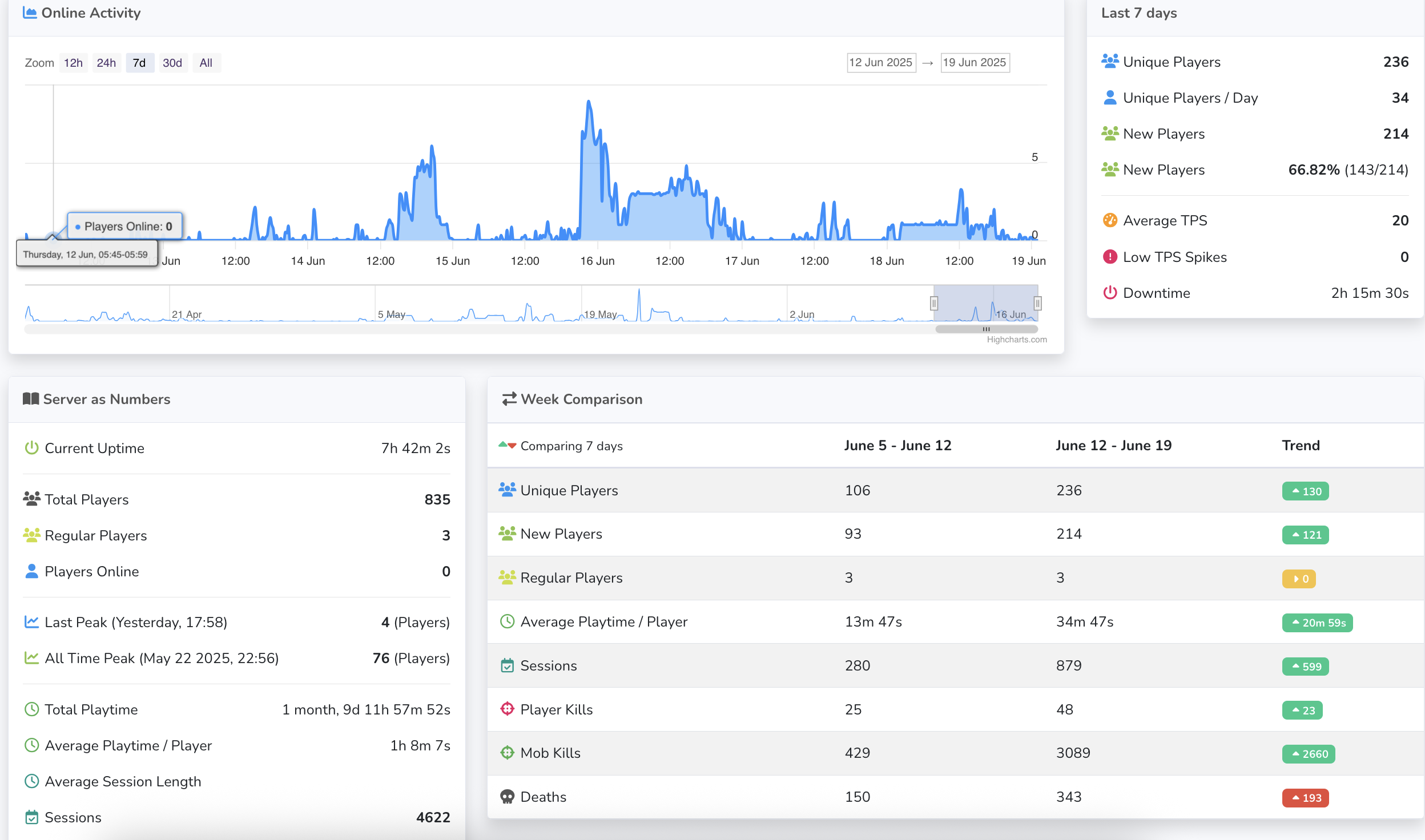Click the Average TPS gauge icon

[x=1109, y=220]
